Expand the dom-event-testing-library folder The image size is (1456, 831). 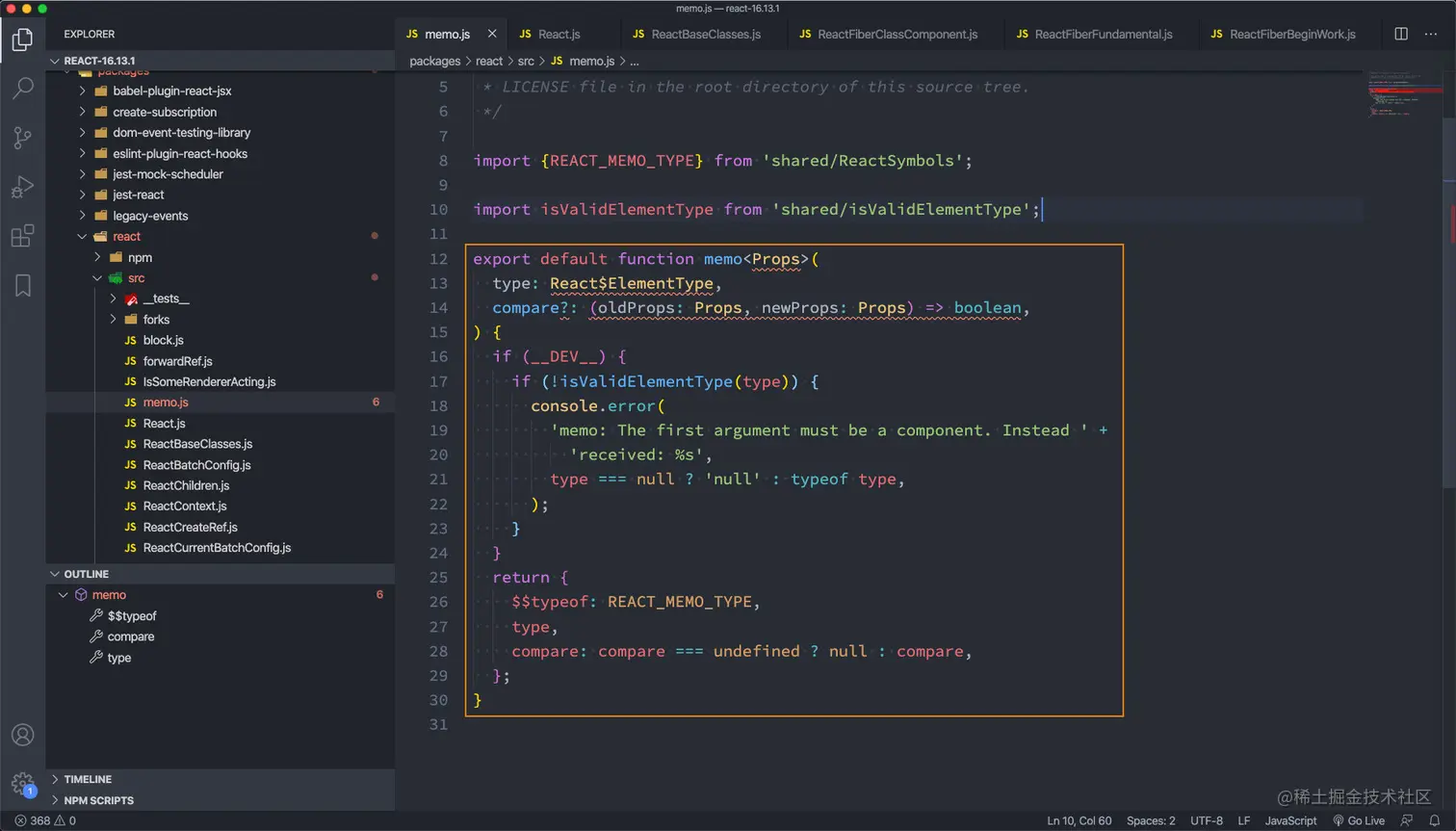point(220,133)
